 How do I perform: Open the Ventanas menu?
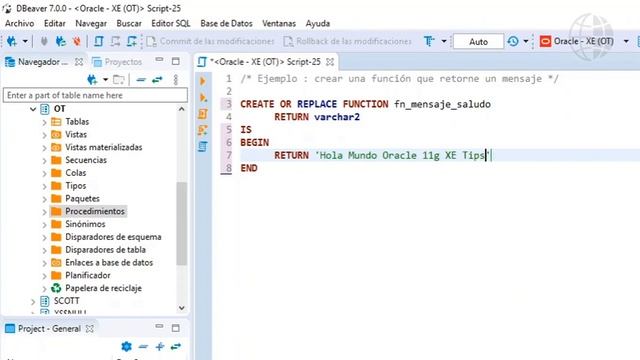coord(279,23)
